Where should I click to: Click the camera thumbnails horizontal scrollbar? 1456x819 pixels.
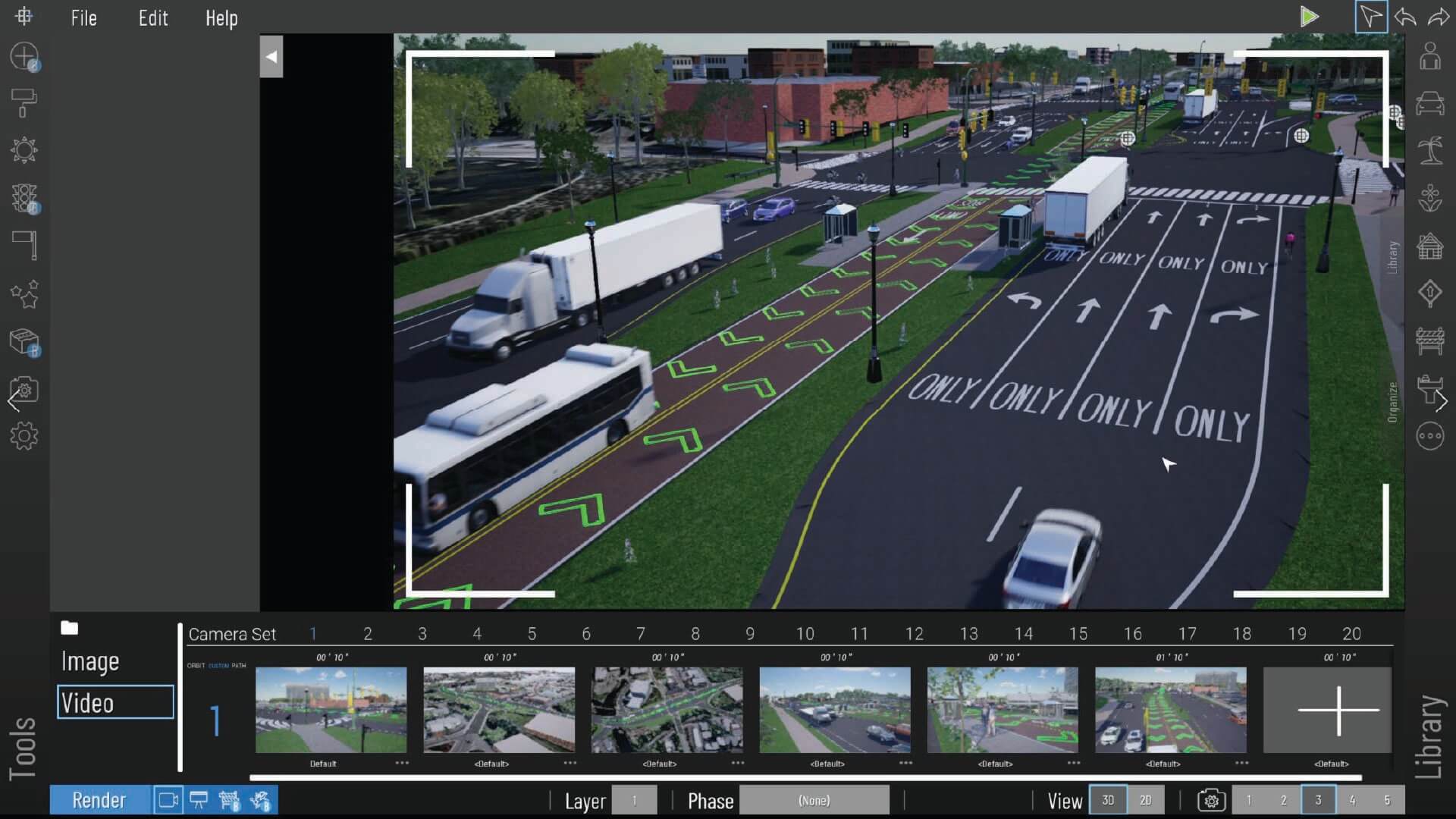point(805,777)
